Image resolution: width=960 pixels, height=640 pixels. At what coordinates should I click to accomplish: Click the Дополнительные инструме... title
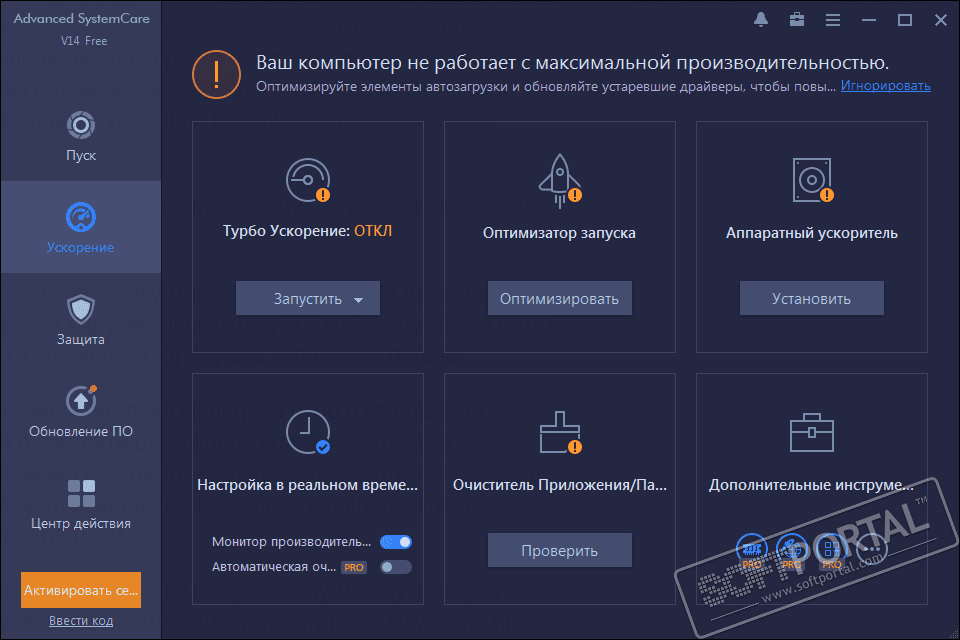point(811,485)
